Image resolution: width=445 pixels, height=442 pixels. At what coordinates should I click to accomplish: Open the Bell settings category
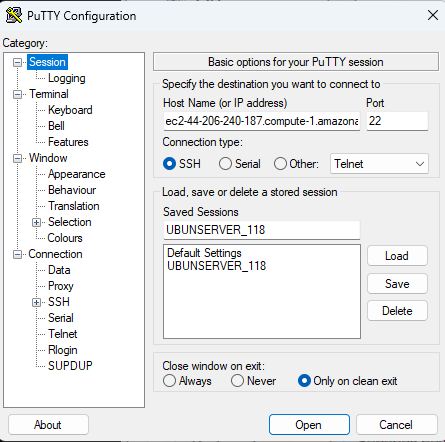click(56, 126)
